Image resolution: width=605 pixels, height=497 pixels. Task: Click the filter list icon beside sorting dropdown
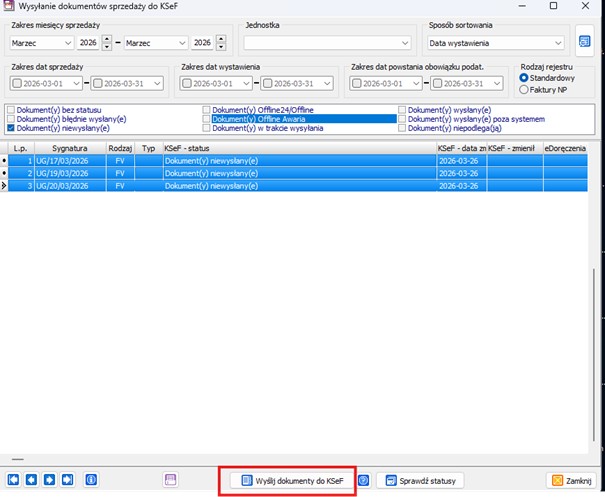tap(585, 42)
